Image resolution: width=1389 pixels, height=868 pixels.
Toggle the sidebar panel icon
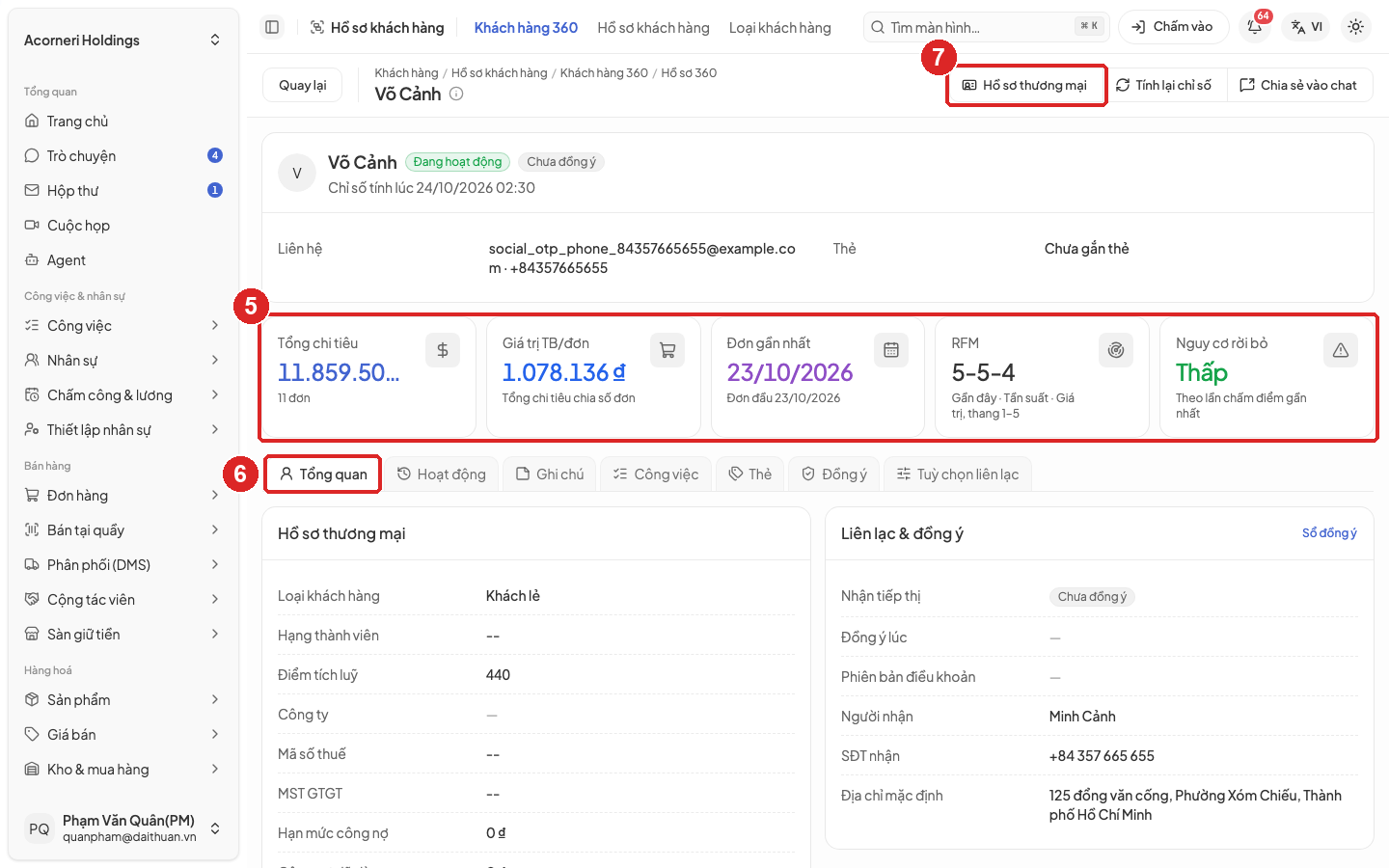(x=272, y=27)
